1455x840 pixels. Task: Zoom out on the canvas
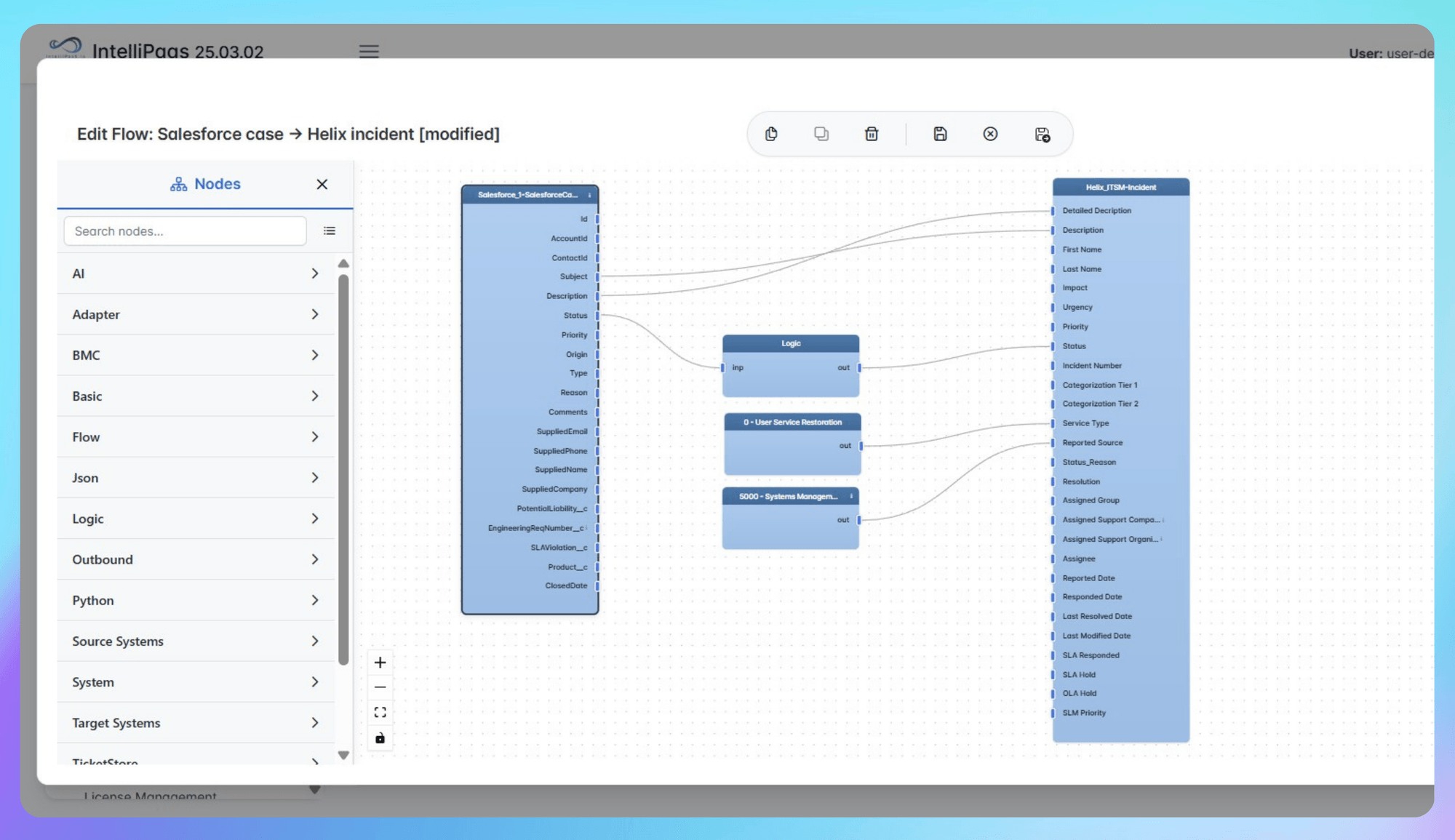pyautogui.click(x=380, y=687)
